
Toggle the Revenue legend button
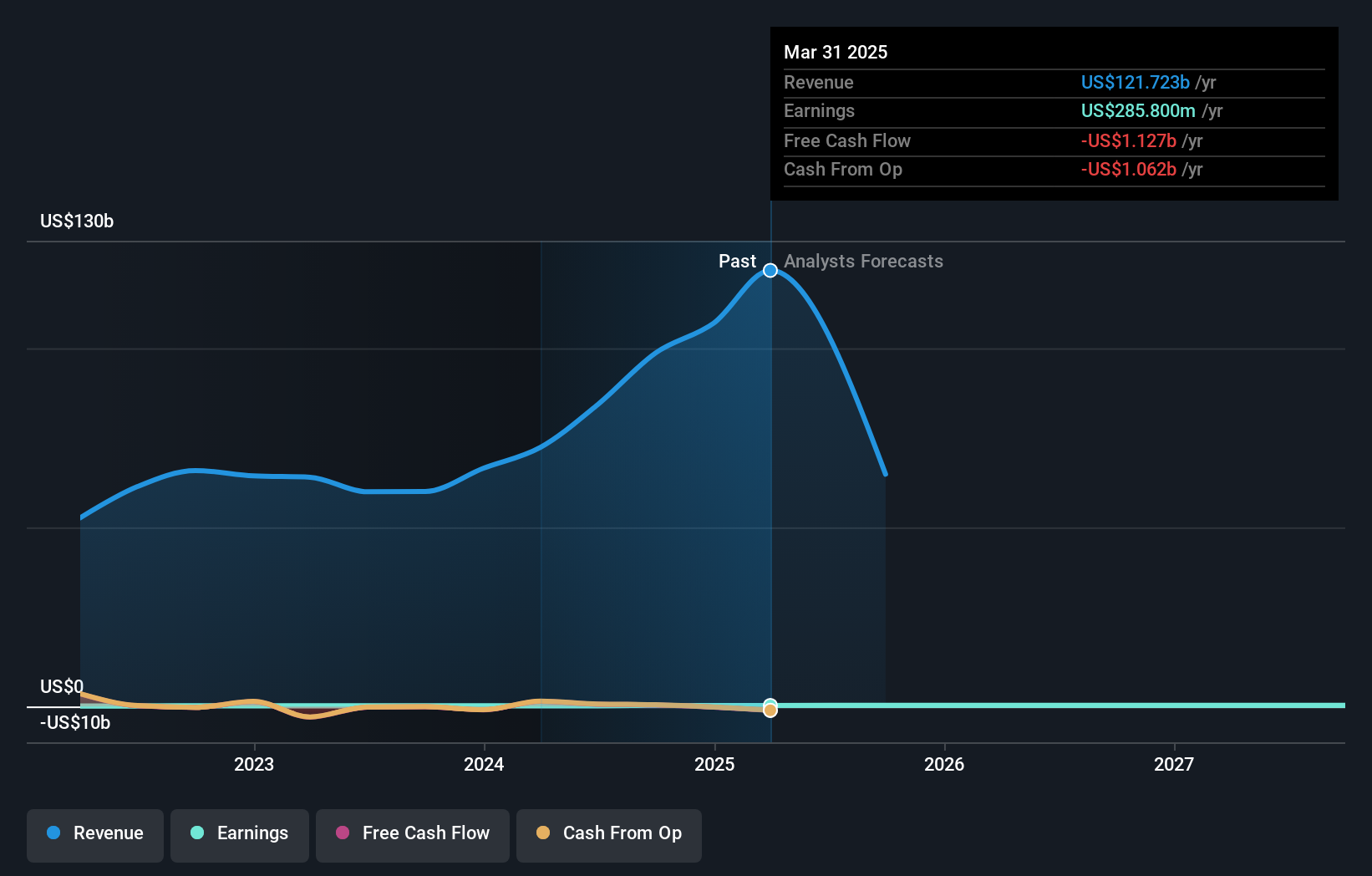pos(95,835)
